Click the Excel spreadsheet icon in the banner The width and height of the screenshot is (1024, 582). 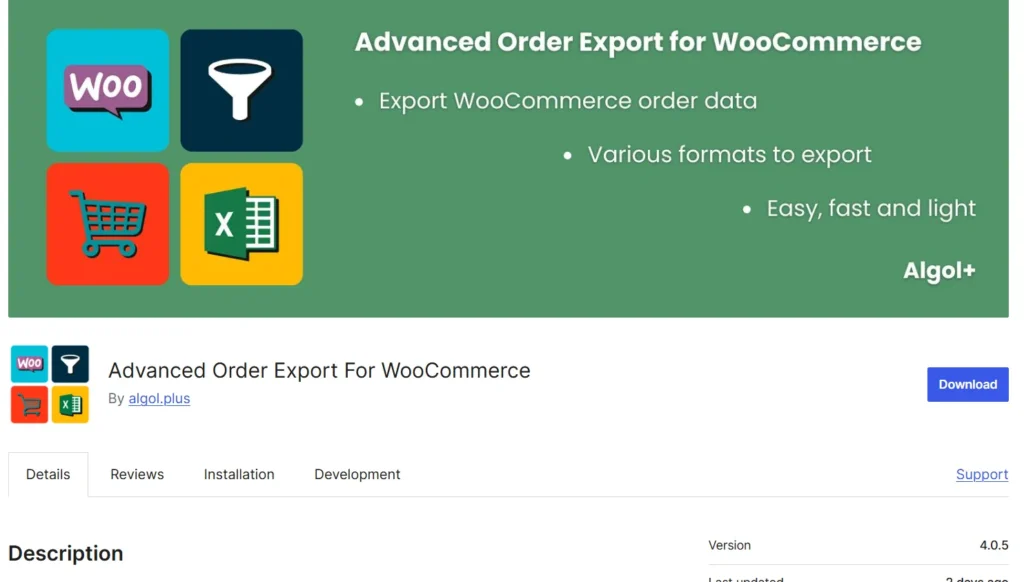coord(241,223)
